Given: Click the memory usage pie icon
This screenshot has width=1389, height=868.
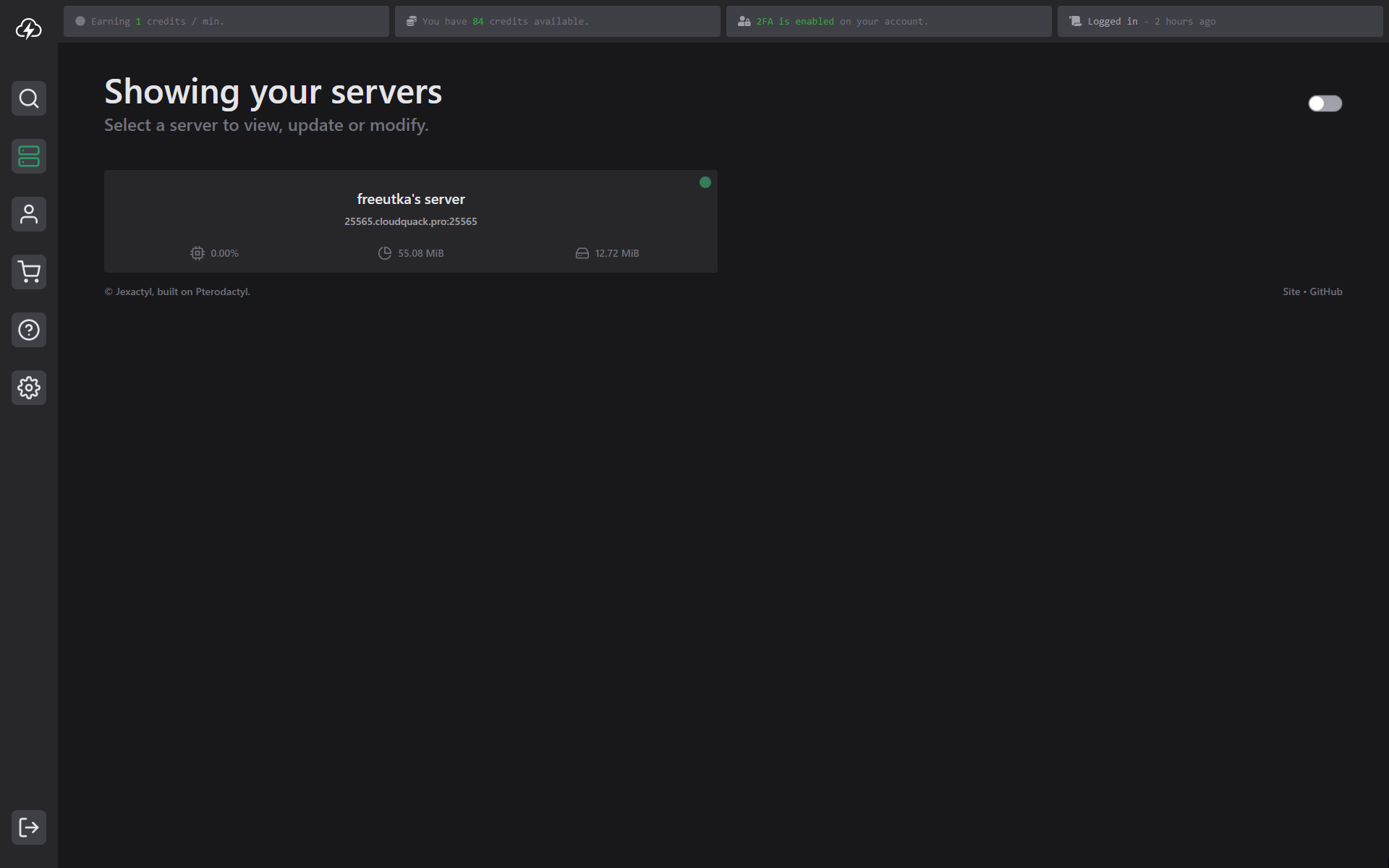Looking at the screenshot, I should tap(385, 253).
